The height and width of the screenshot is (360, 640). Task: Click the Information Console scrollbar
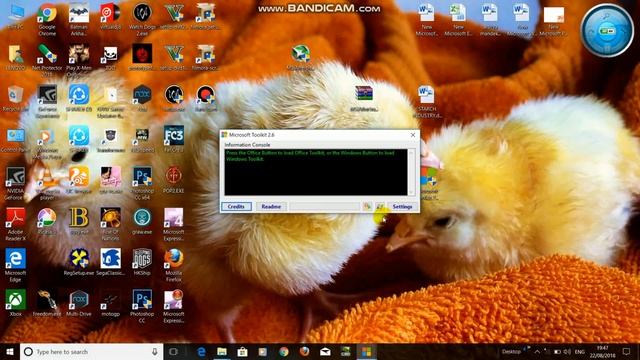click(x=411, y=172)
